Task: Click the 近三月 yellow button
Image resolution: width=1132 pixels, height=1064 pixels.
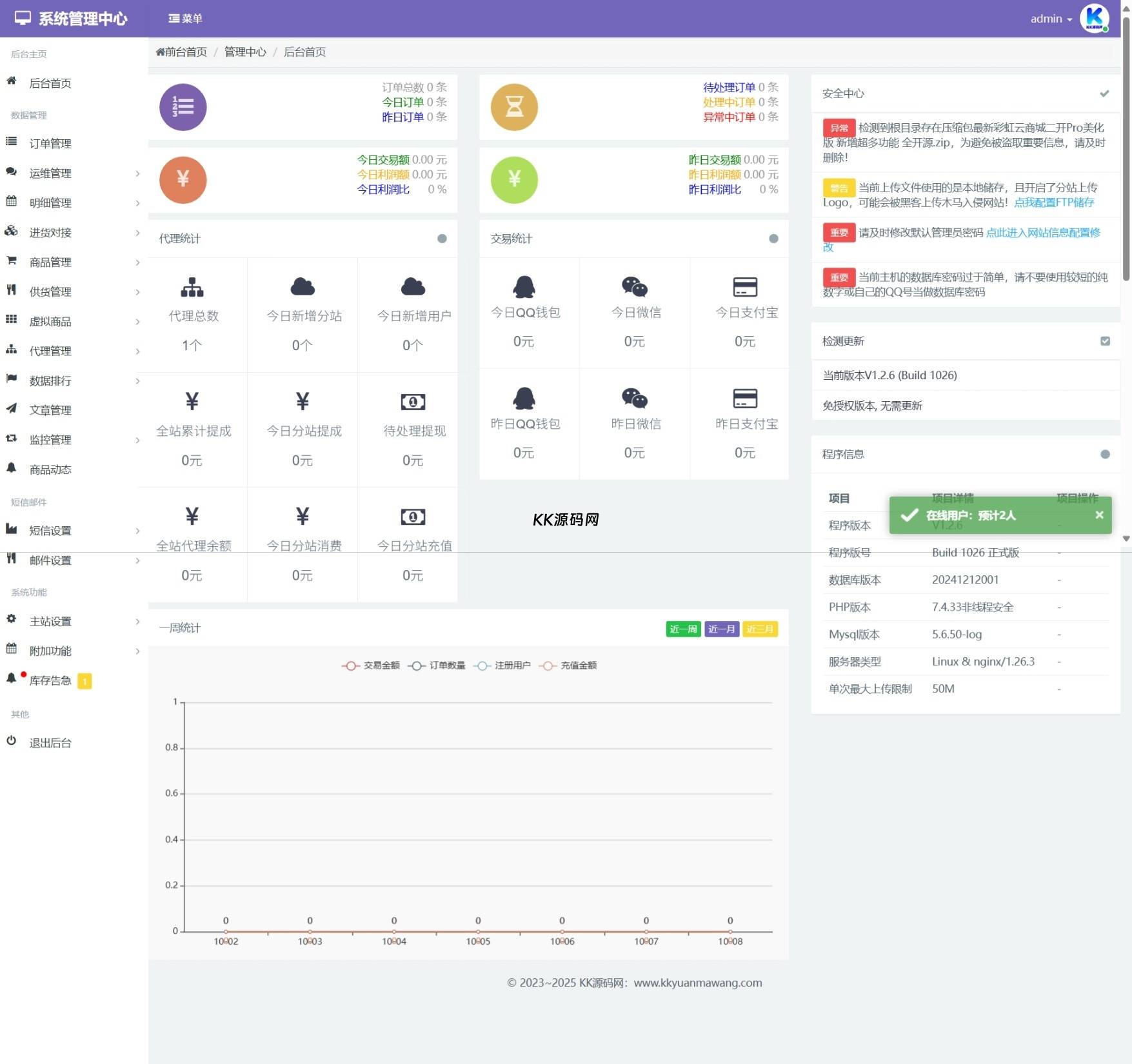Action: coord(760,629)
